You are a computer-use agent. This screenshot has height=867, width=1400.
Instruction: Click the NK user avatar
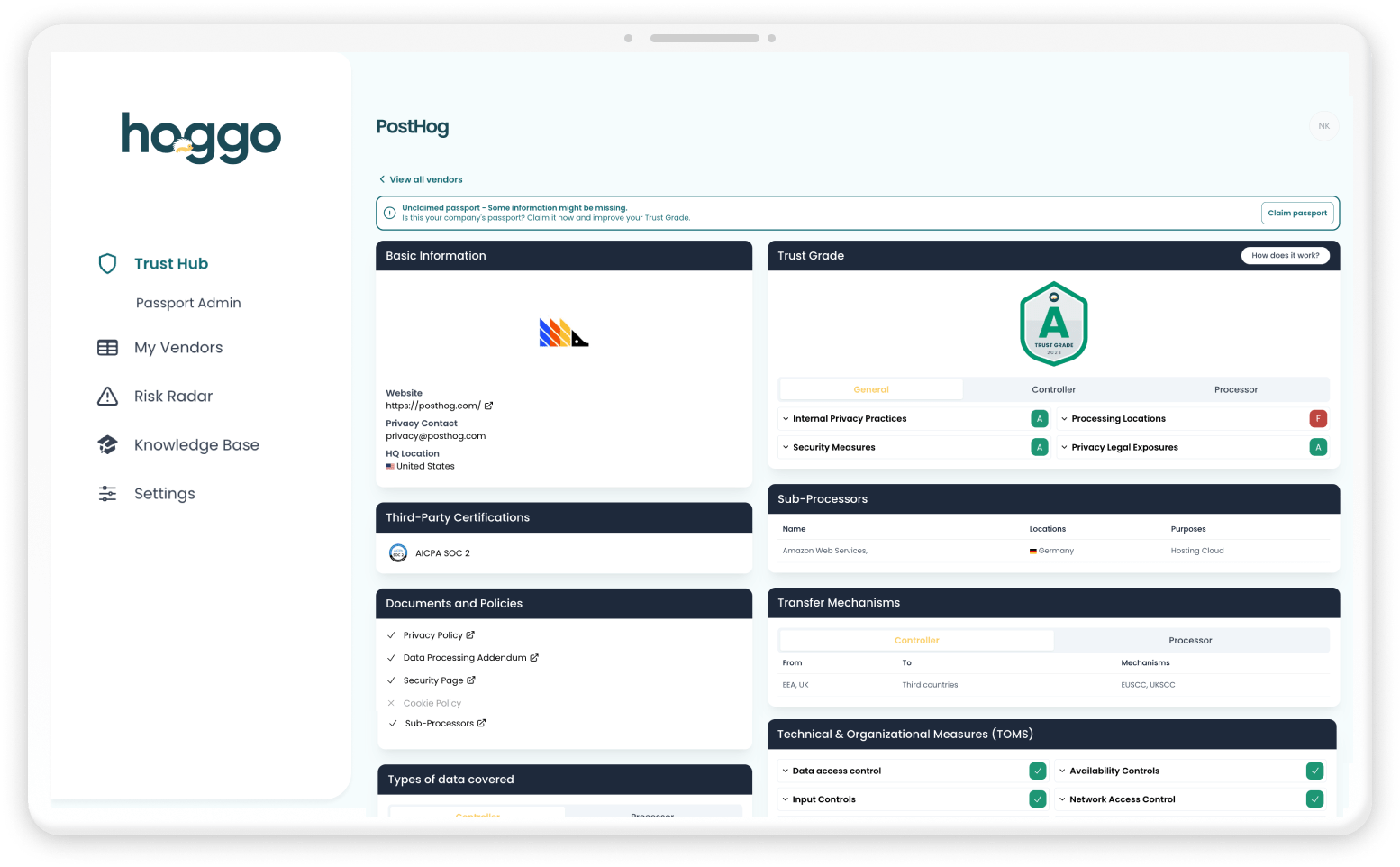pos(1323,126)
